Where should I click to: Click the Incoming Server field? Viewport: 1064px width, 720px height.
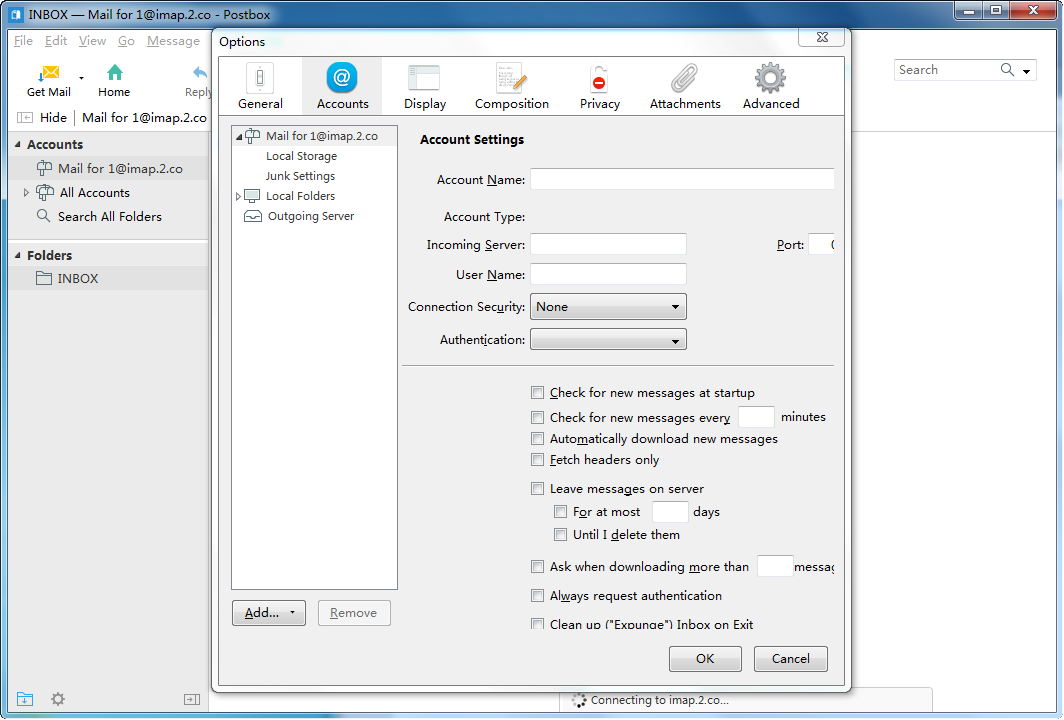click(608, 244)
